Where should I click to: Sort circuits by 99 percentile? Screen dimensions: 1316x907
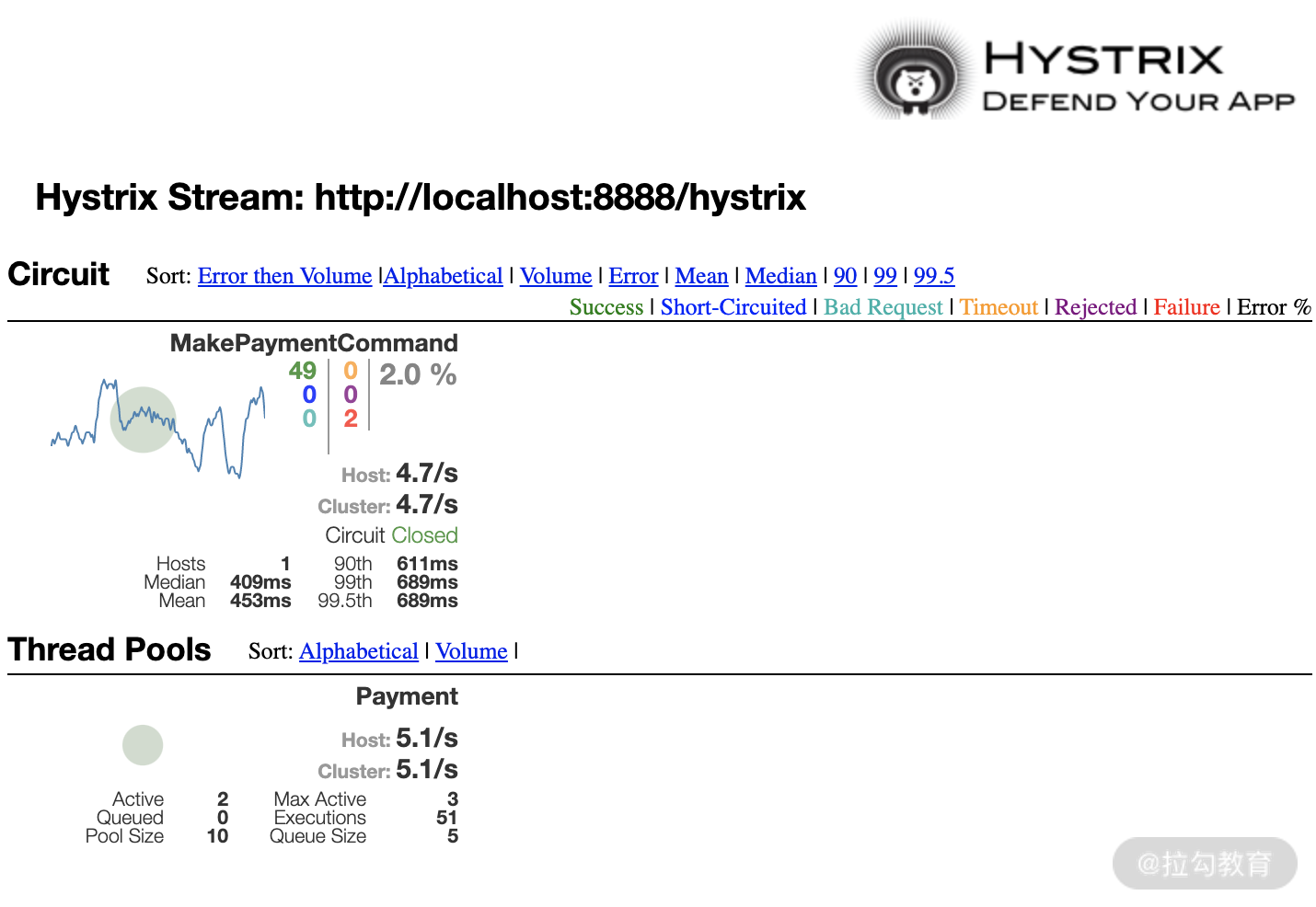885,276
